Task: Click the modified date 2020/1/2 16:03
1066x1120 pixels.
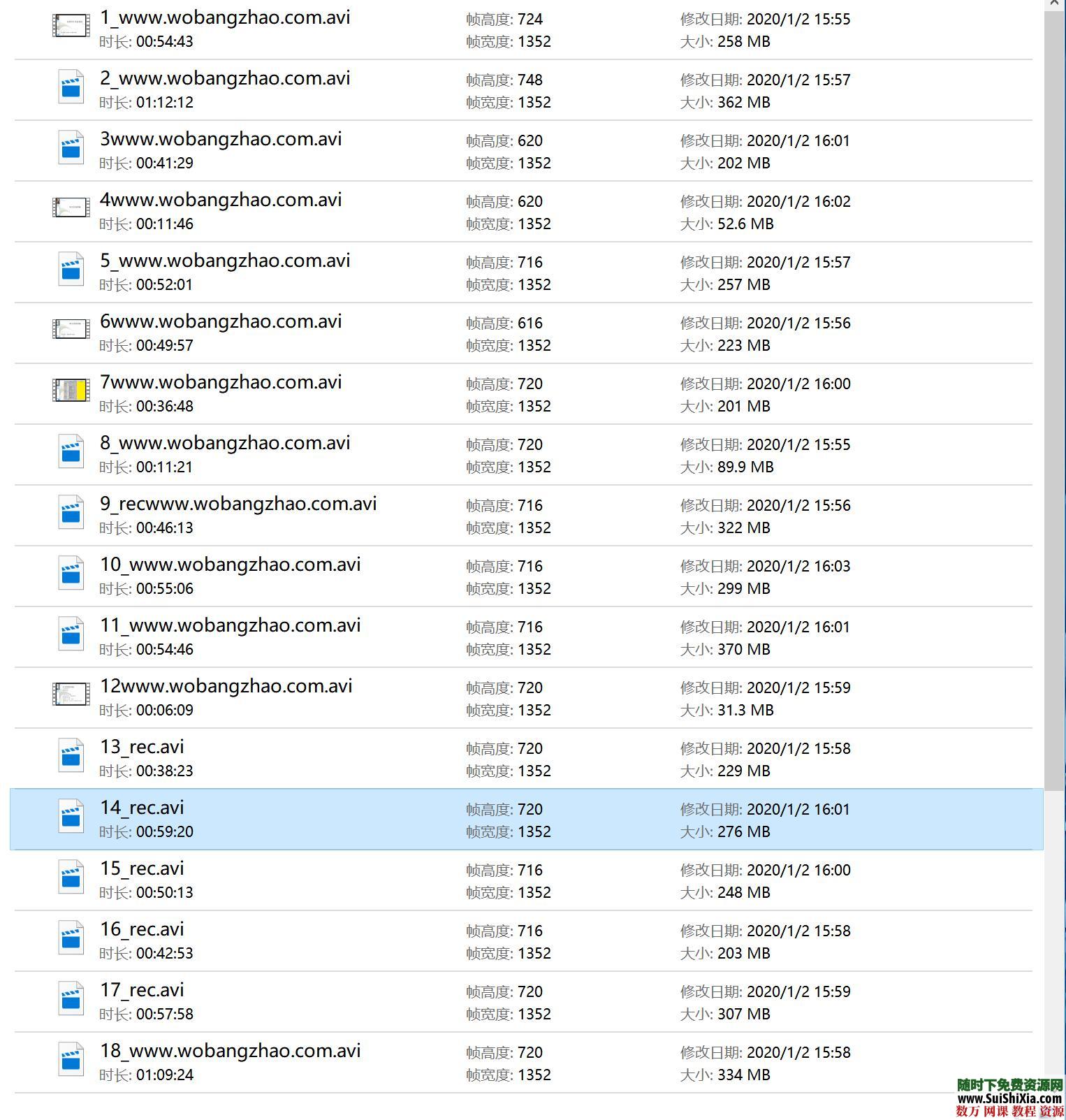Action: (x=798, y=567)
